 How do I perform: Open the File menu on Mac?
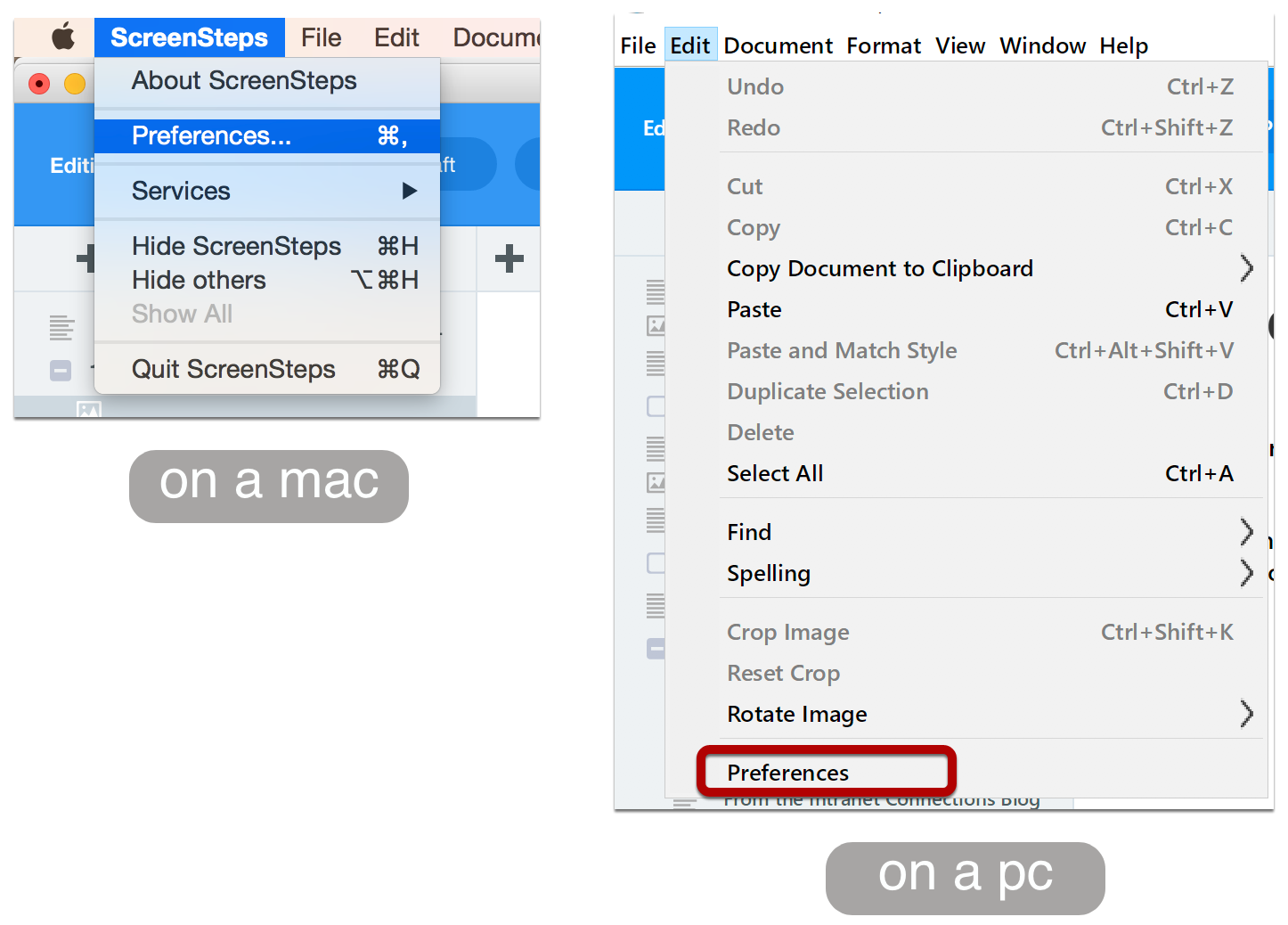(321, 37)
